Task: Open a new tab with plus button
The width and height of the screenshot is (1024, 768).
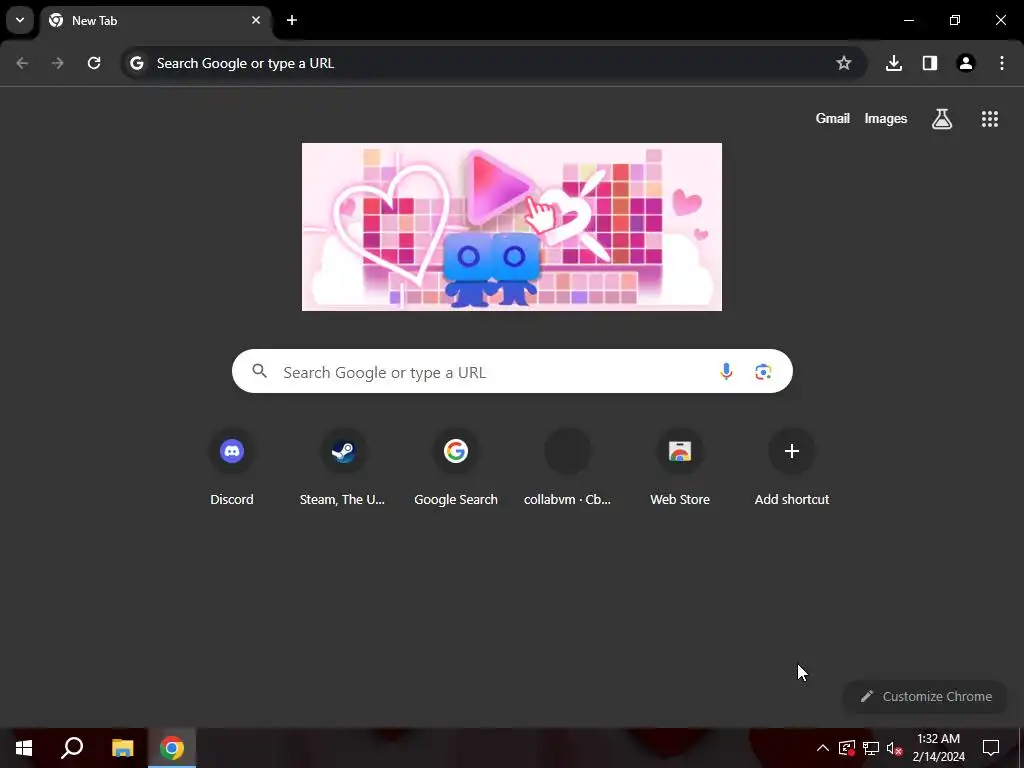Action: click(x=292, y=20)
